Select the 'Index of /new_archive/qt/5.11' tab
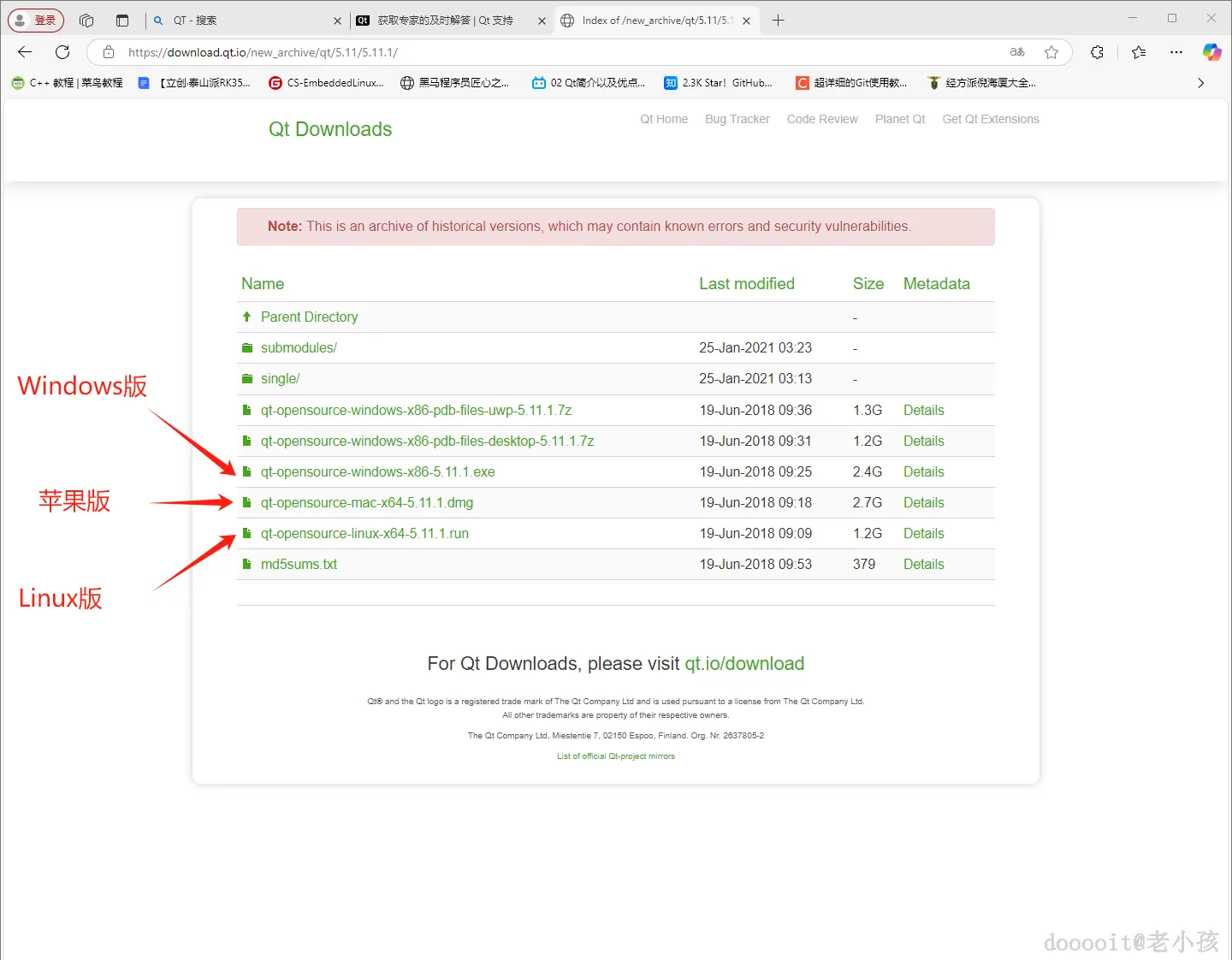The width and height of the screenshot is (1232, 960). tap(656, 21)
